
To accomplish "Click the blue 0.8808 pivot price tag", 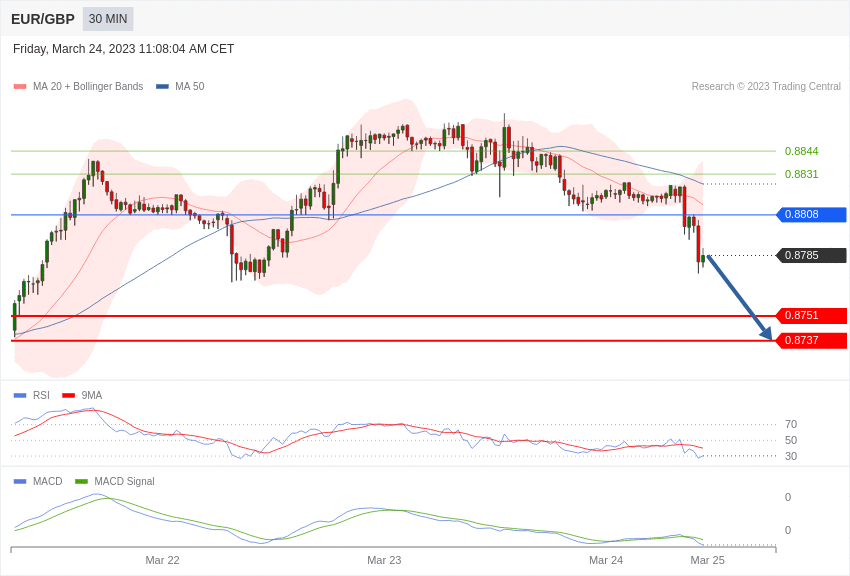I will (x=812, y=215).
